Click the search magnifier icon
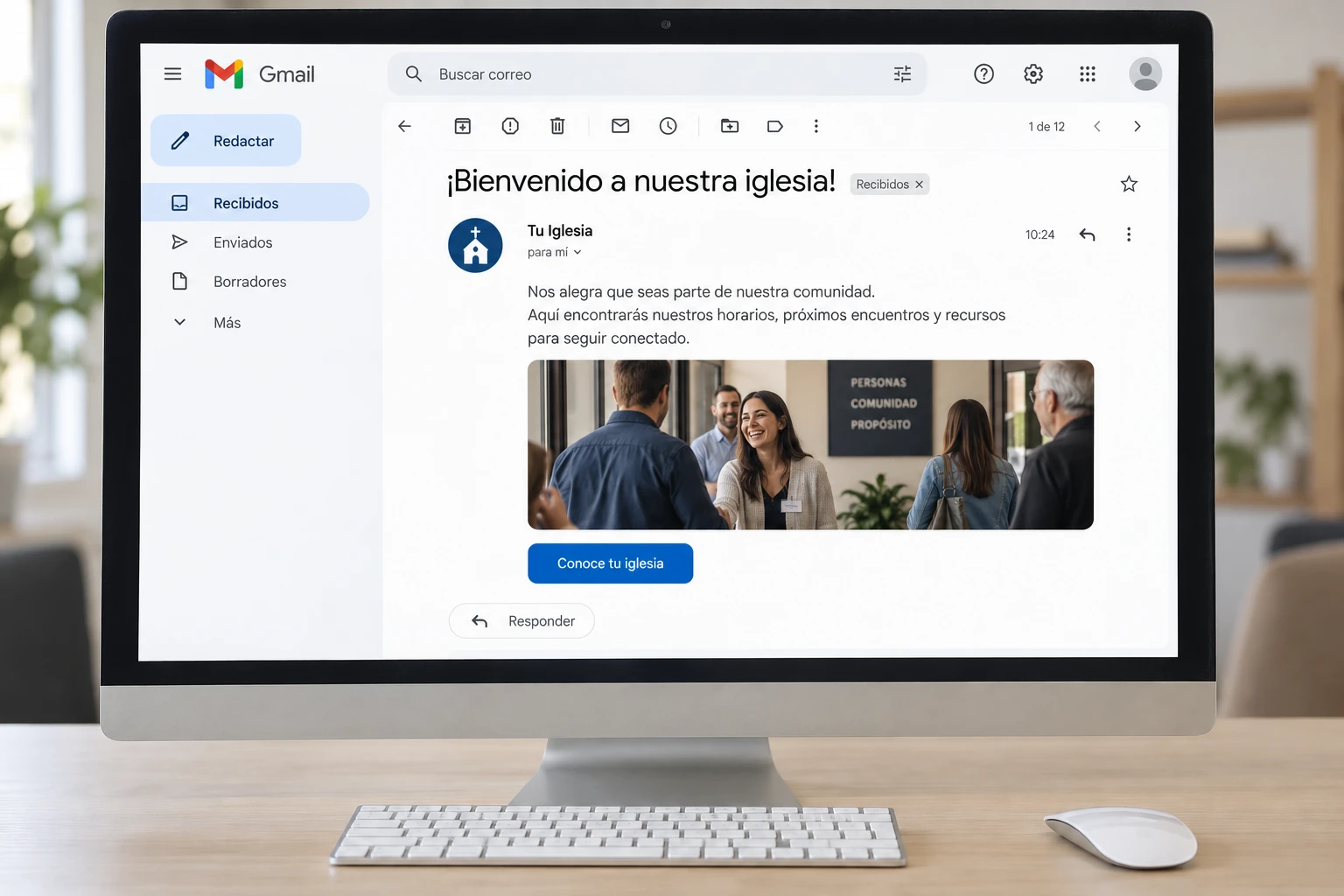 (x=414, y=74)
